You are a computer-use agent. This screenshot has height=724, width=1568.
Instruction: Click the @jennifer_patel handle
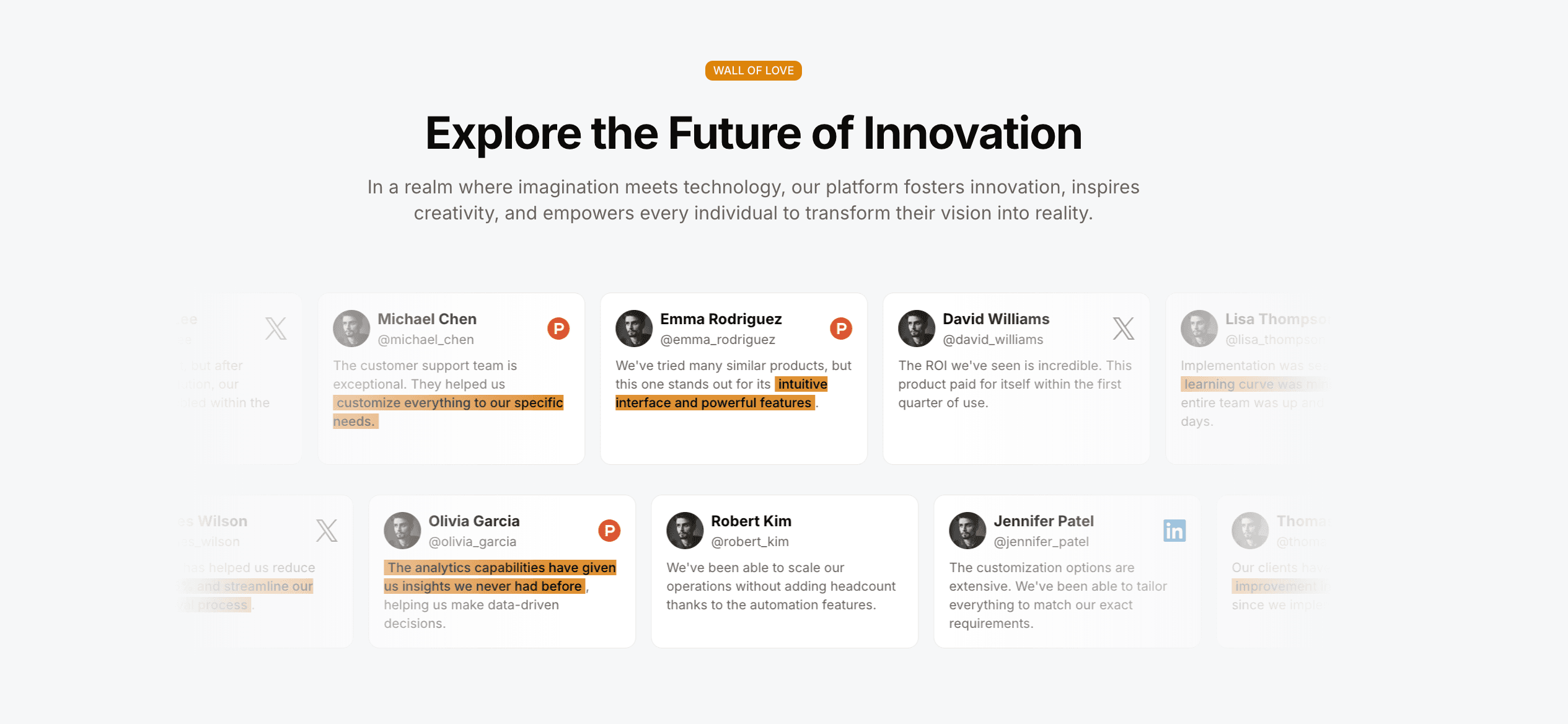pos(1041,542)
